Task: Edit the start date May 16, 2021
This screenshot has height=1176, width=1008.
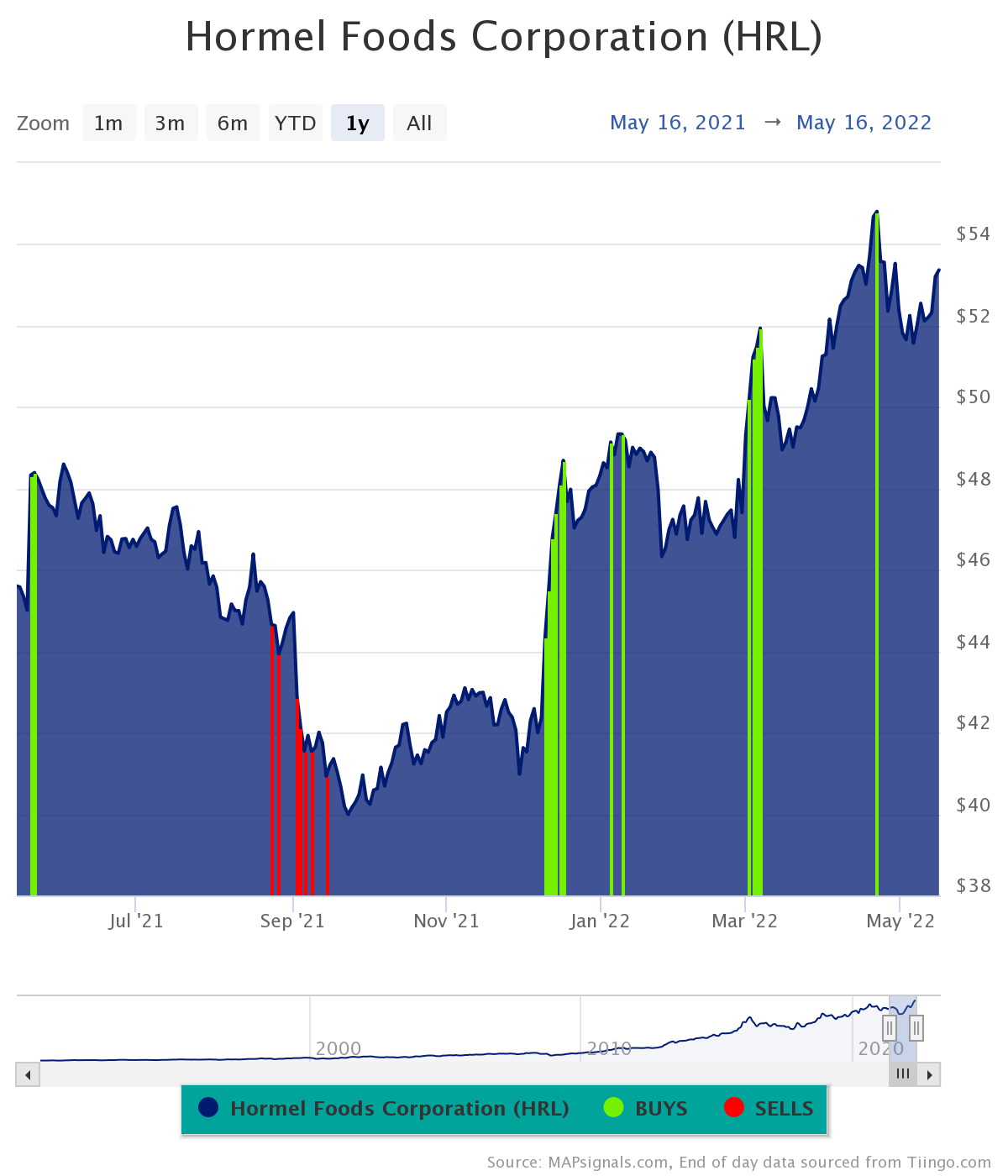Action: tap(678, 123)
